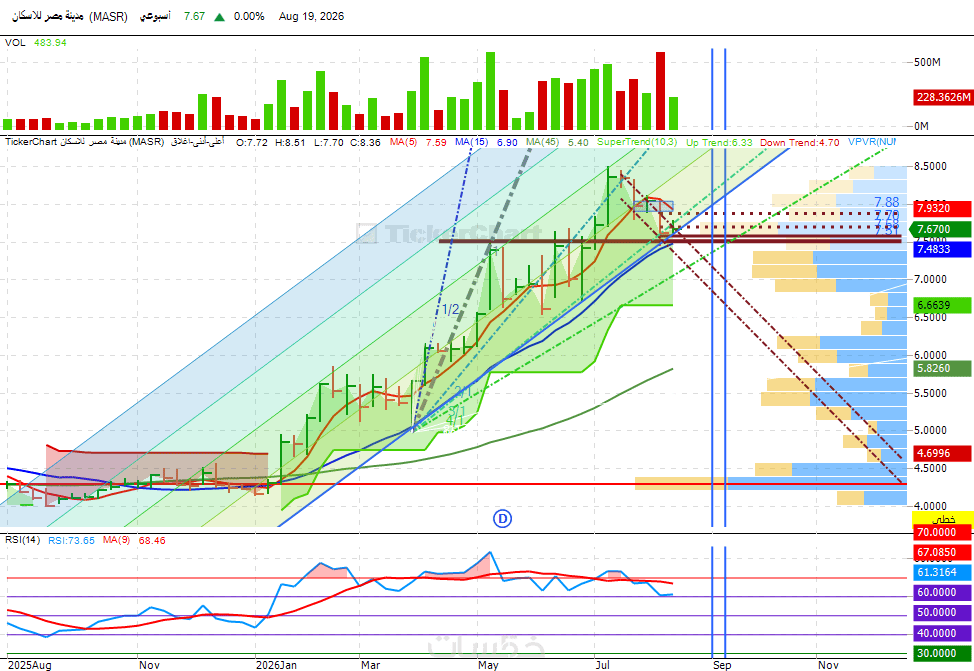Click the purple 40.0000 RSI level tag
Viewport: 974px width, 671px height.
[943, 633]
